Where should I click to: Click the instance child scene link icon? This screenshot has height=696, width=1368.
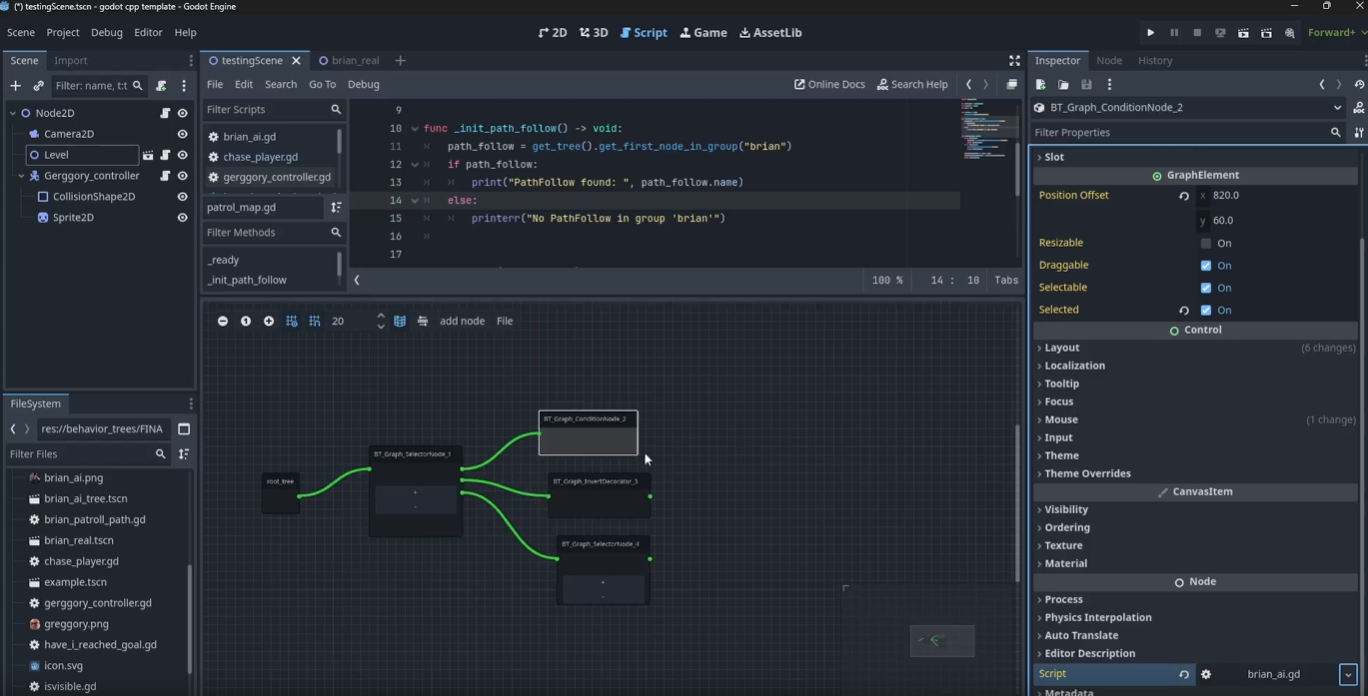38,86
